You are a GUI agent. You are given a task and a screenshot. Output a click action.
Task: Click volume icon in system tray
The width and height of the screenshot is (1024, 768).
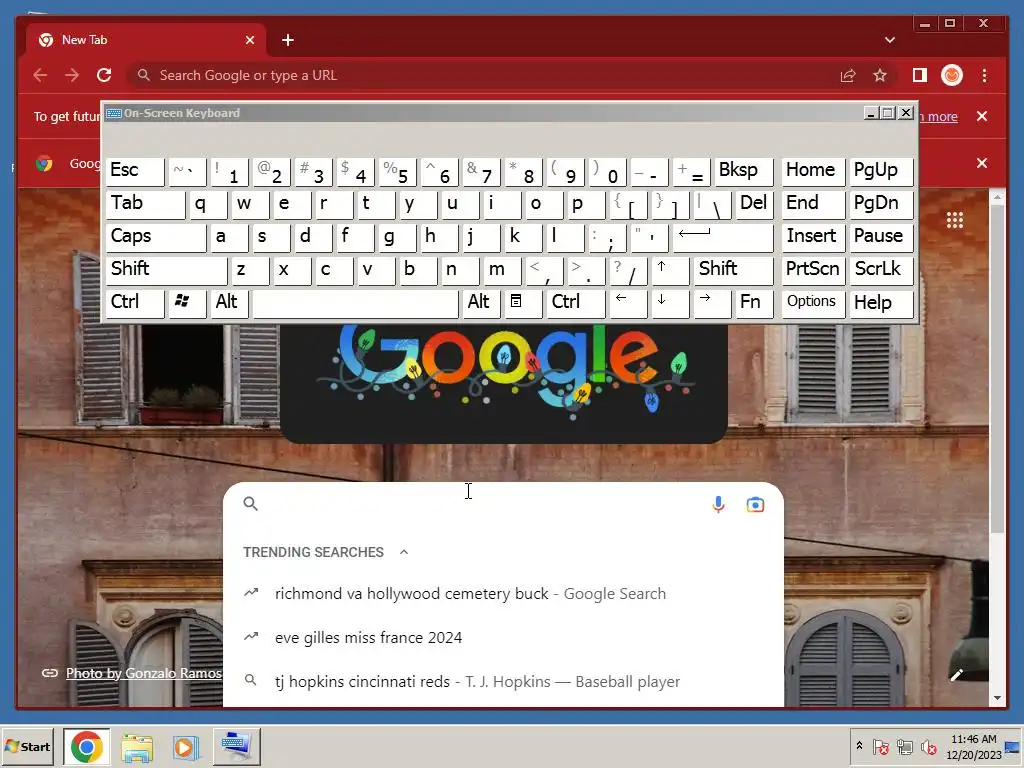tap(928, 746)
